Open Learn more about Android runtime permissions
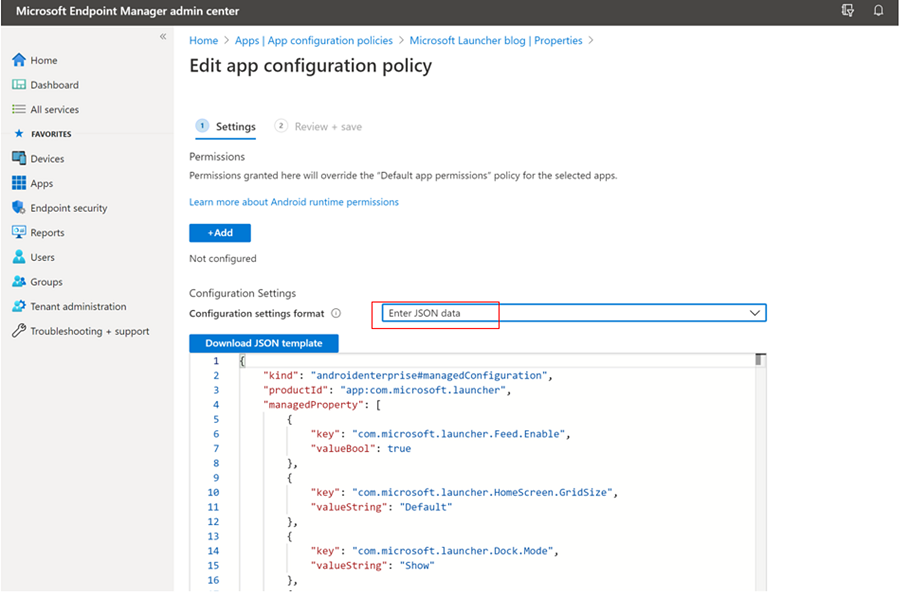 (x=294, y=202)
